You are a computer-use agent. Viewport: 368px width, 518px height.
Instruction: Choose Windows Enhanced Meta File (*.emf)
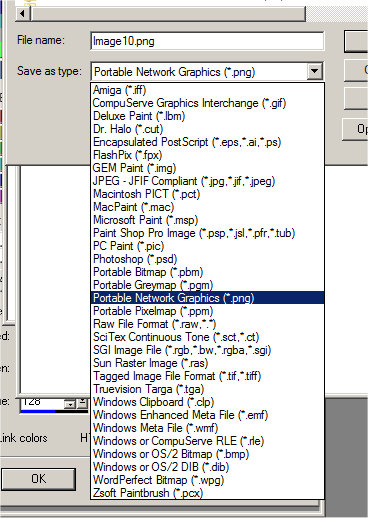point(207,415)
